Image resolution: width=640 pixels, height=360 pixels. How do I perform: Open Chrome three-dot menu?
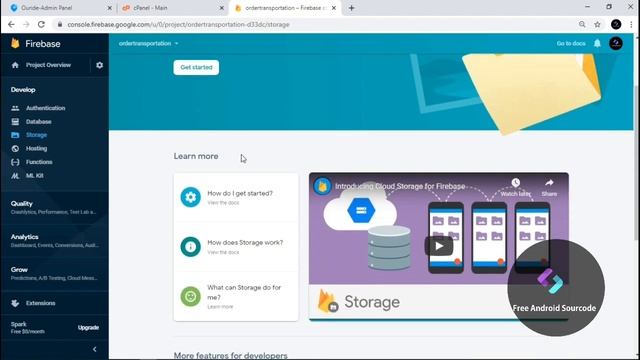[x=631, y=24]
